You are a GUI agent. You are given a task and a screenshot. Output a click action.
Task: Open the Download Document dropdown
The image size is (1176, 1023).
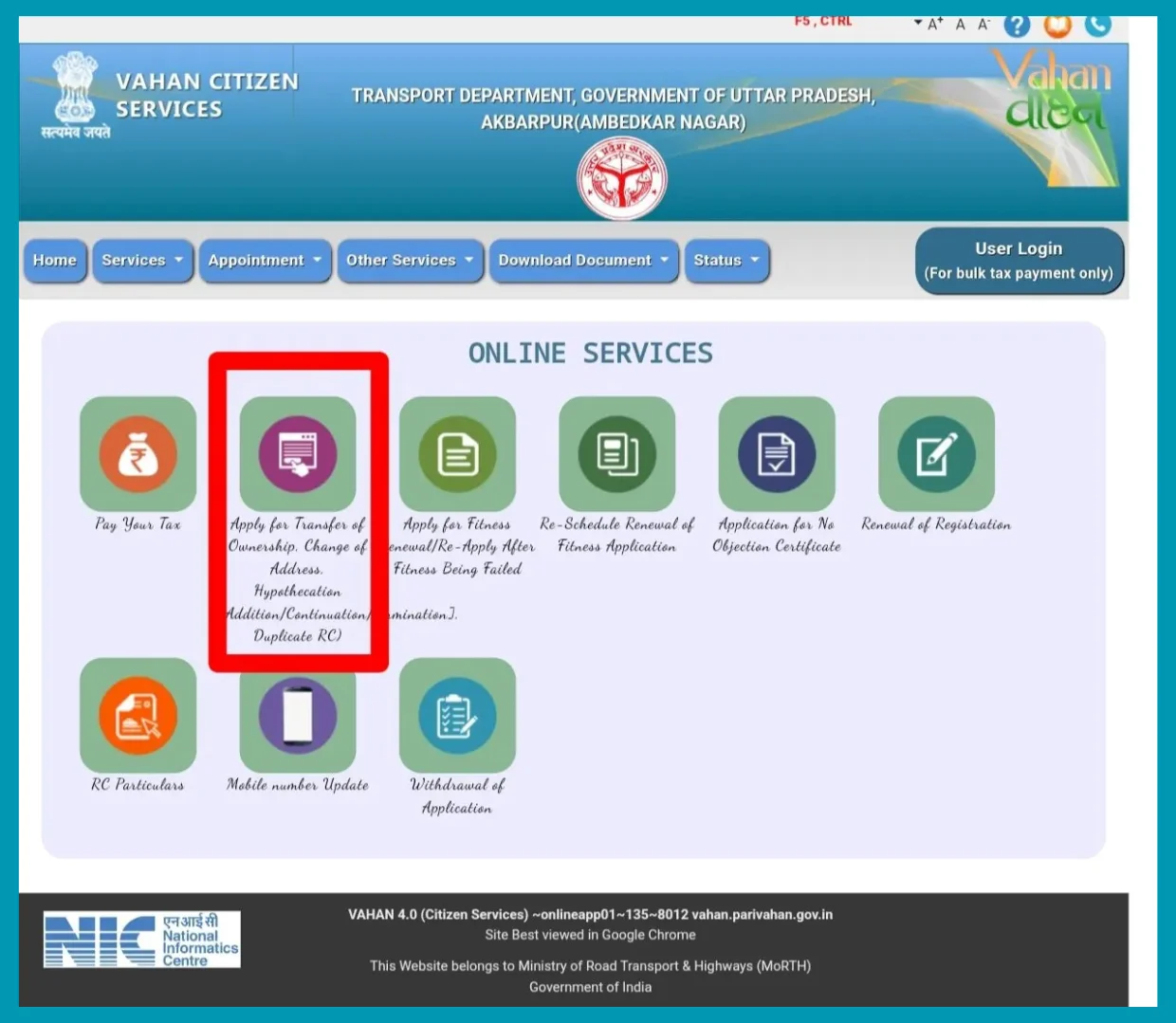click(582, 260)
